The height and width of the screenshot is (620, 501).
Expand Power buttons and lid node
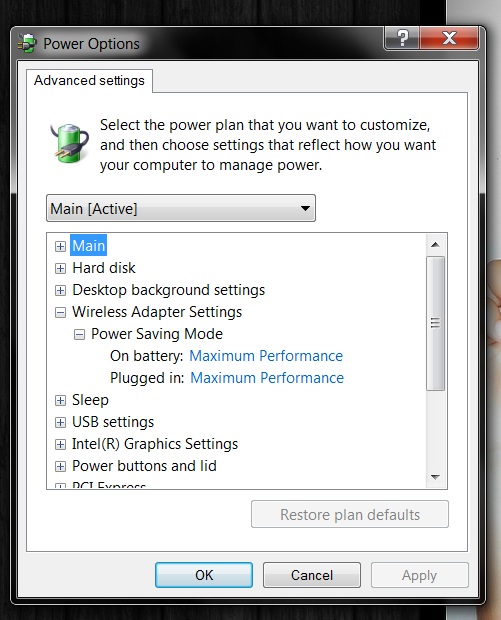[x=60, y=467]
